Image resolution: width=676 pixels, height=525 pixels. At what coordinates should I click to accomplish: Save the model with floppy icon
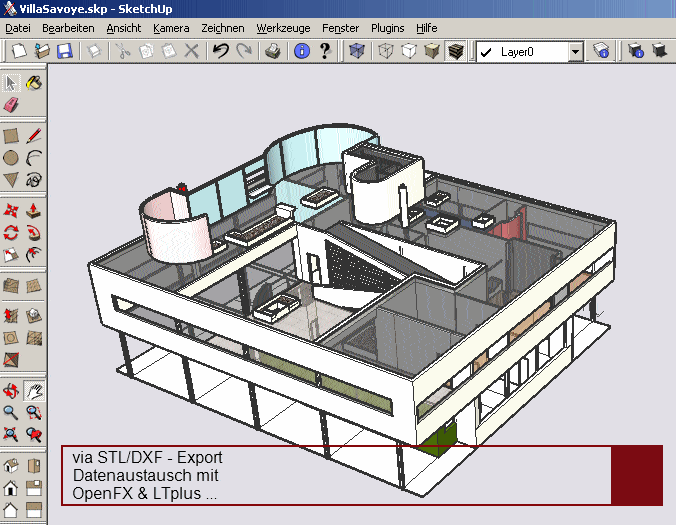tap(65, 51)
